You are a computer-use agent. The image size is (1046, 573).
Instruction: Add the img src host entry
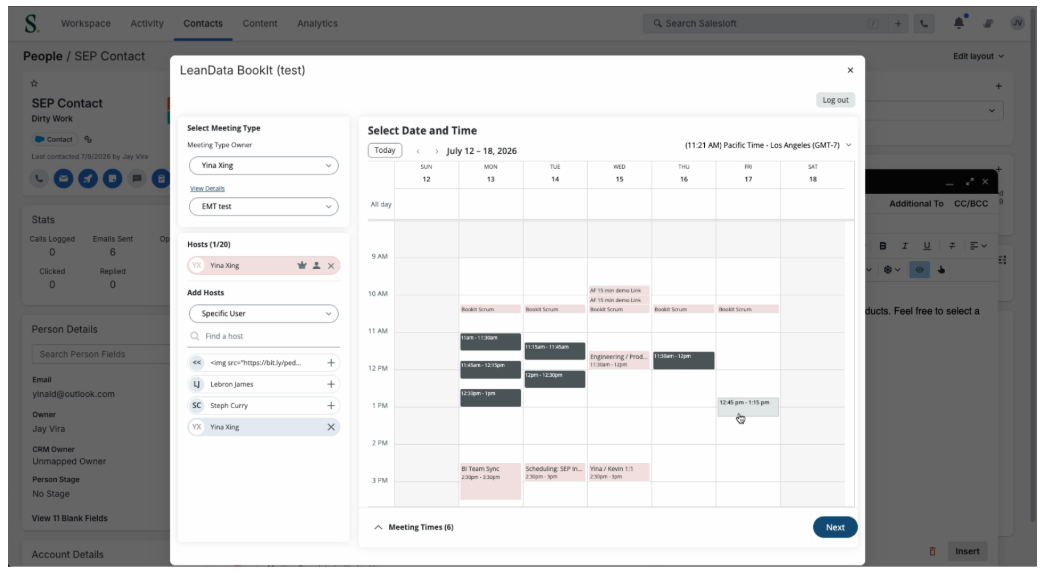[x=331, y=363]
